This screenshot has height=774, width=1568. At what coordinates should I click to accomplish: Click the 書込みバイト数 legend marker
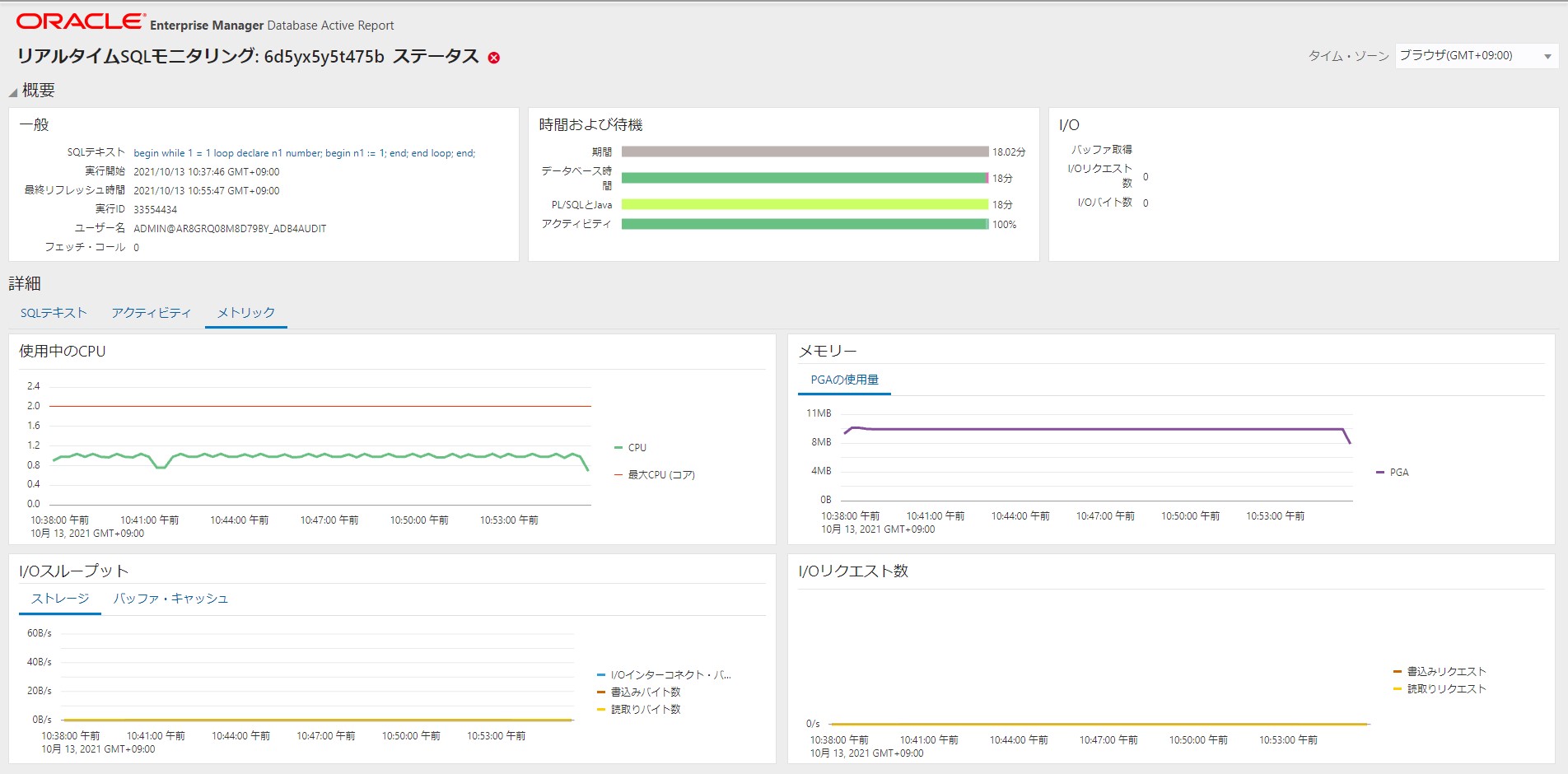[600, 692]
